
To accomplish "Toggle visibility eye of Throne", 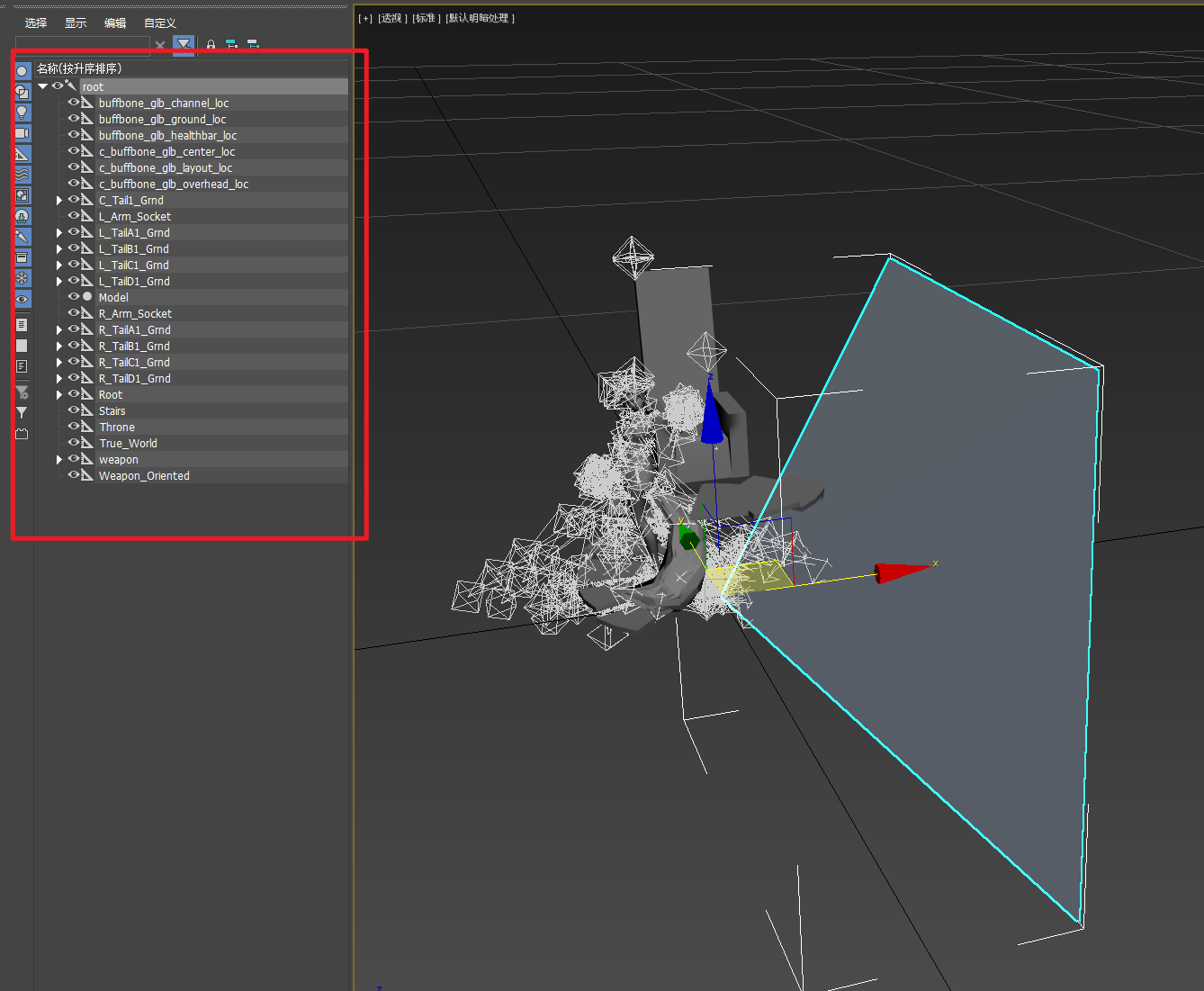I will 74,426.
